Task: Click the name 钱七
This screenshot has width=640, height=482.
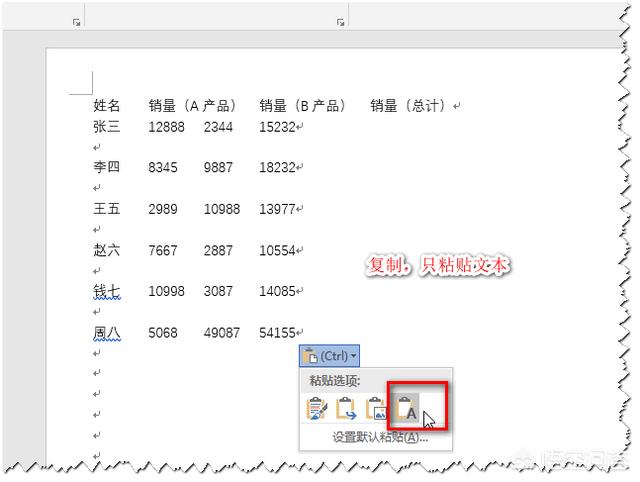Action: tap(107, 291)
